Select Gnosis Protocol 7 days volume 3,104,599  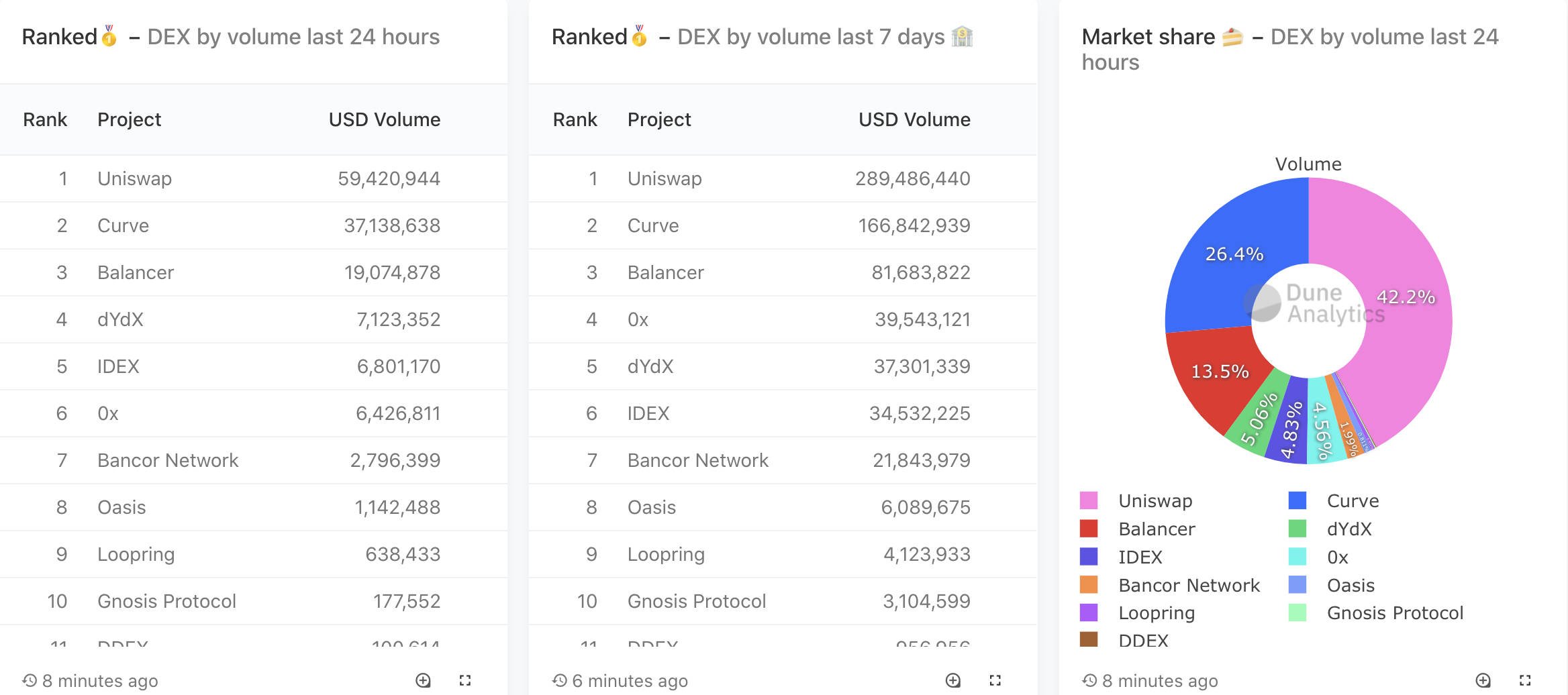pos(927,601)
